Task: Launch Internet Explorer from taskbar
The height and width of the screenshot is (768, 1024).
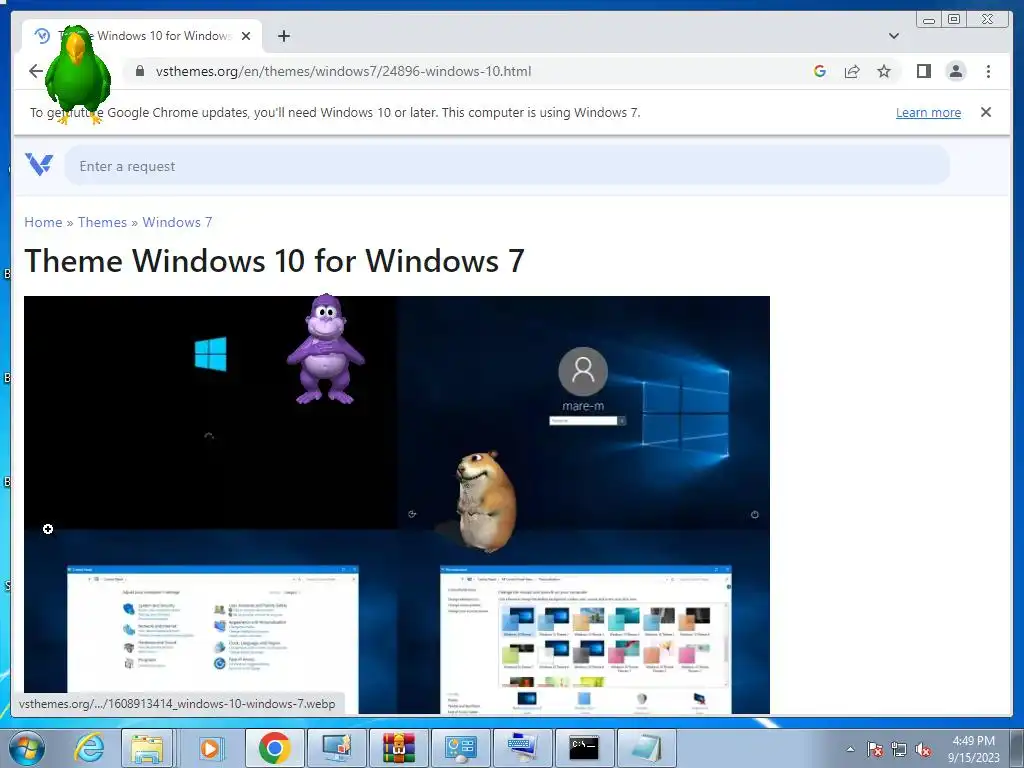Action: click(x=88, y=748)
